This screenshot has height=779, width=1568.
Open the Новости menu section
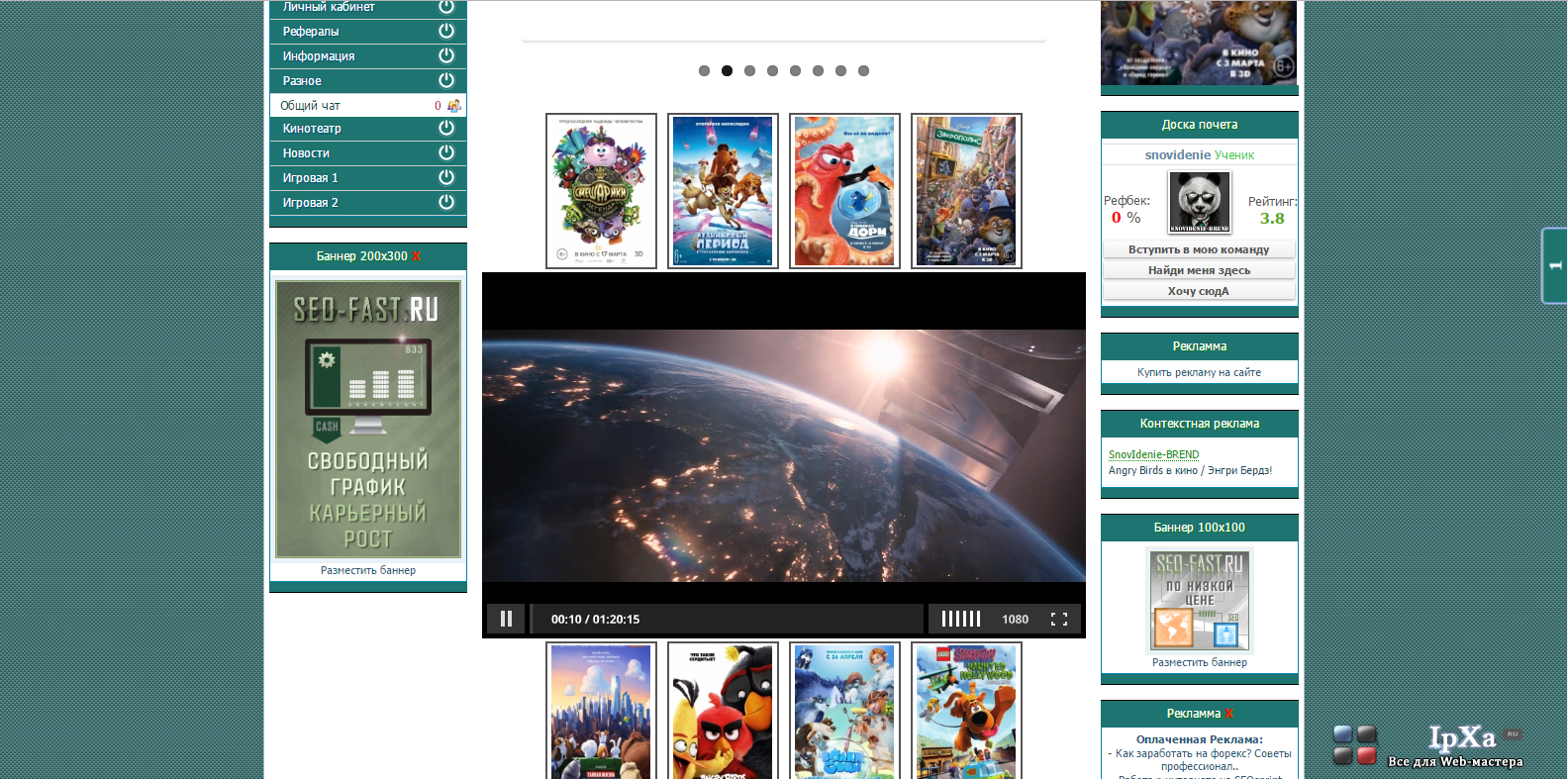(x=367, y=153)
